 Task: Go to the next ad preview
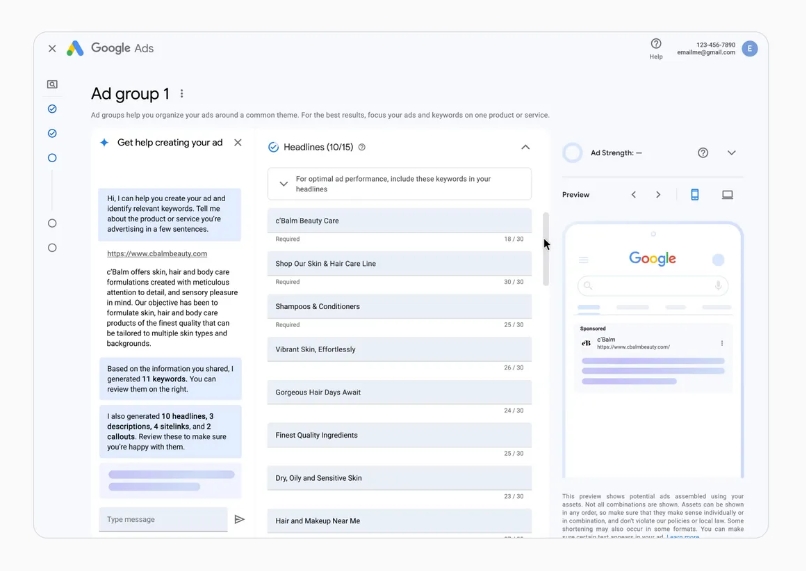click(658, 195)
